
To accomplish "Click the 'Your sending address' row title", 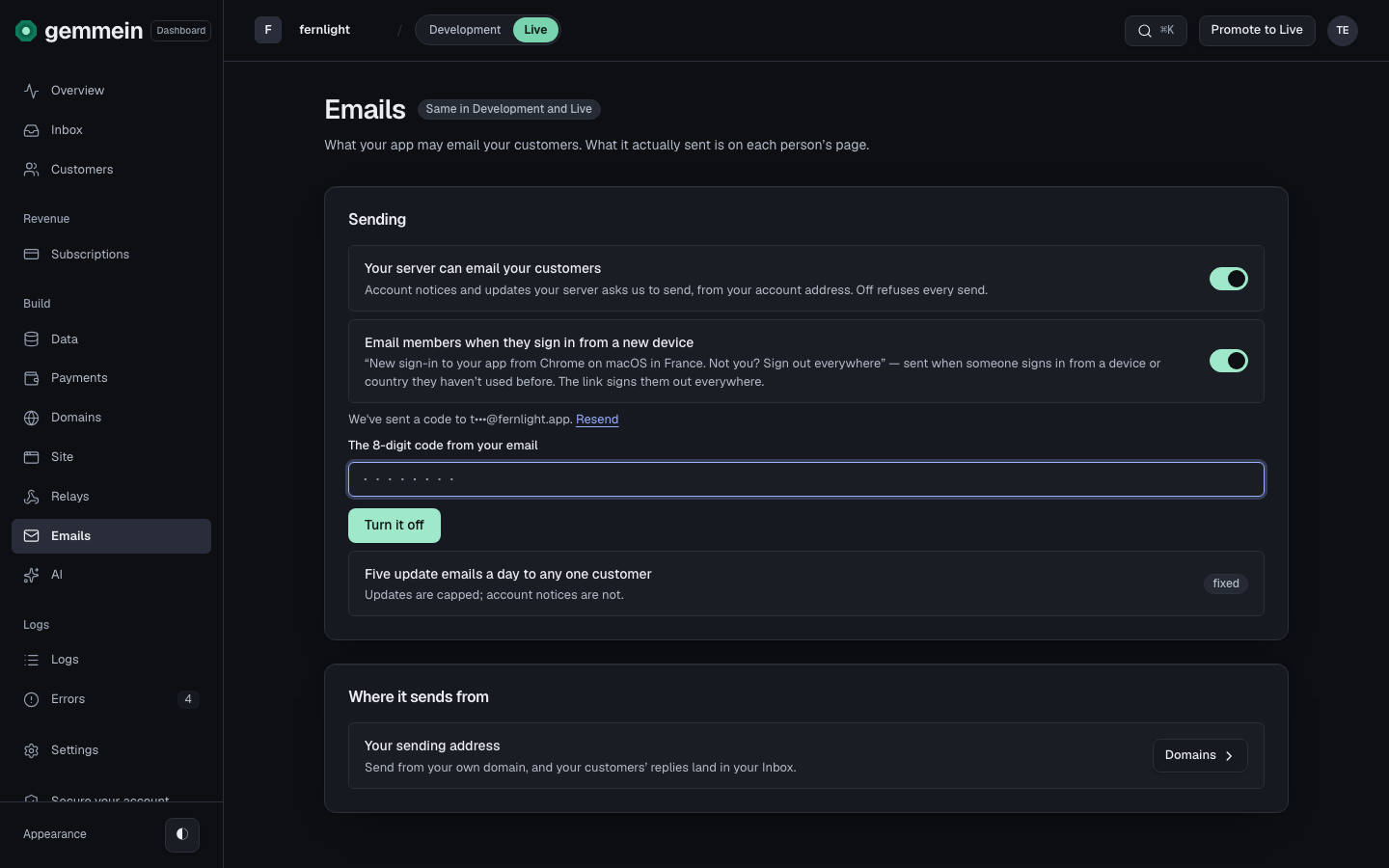I will (432, 746).
